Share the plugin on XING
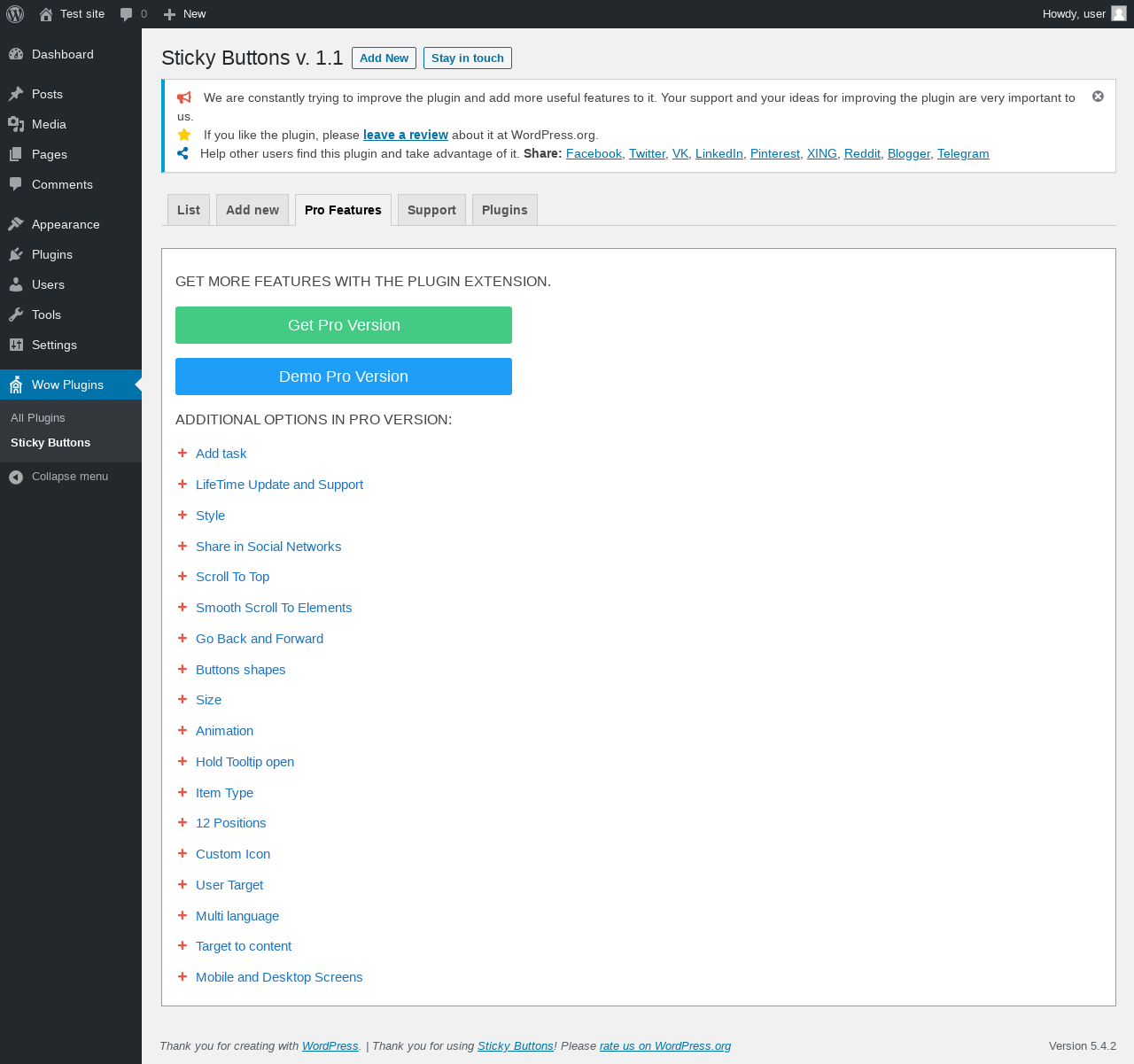This screenshot has height=1064, width=1134. (822, 153)
